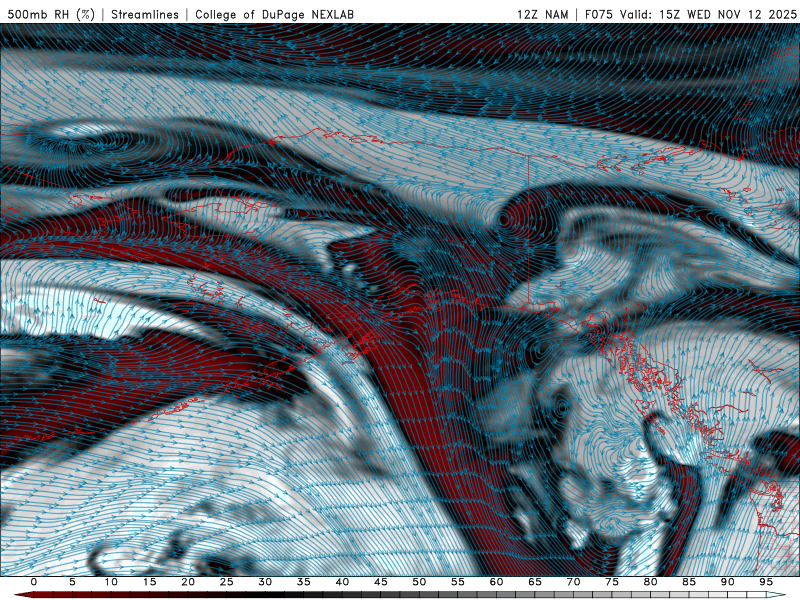Viewport: 800px width, 600px height.
Task: Click the 'F075' forecast hour text
Action: click(598, 14)
